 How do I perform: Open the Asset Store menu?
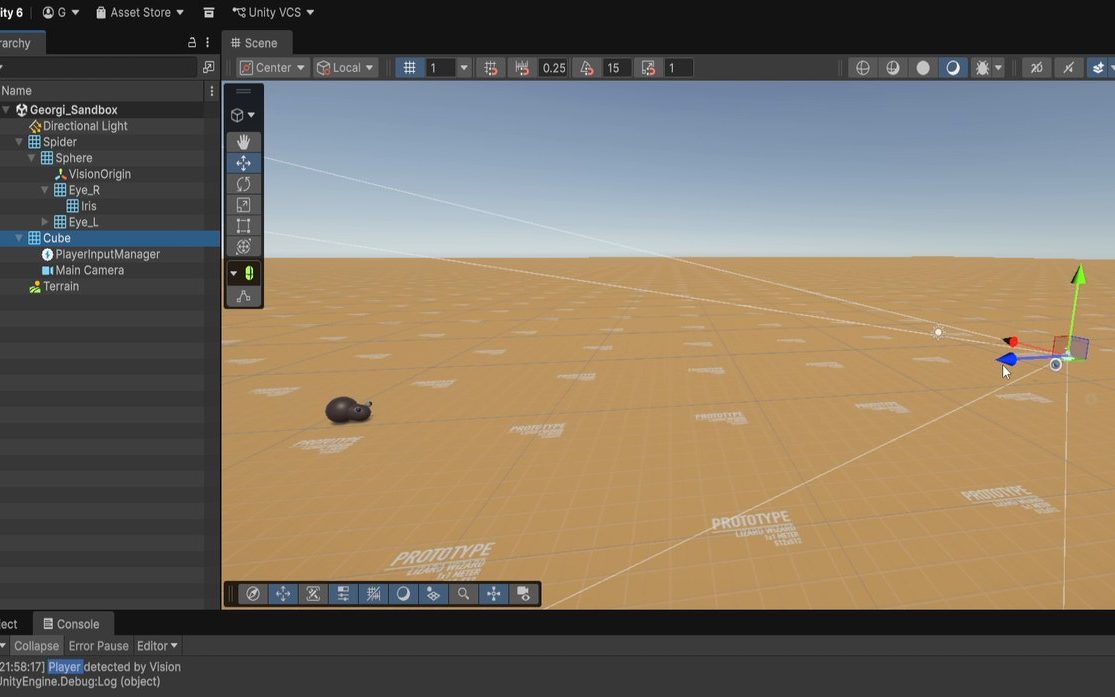coord(140,12)
